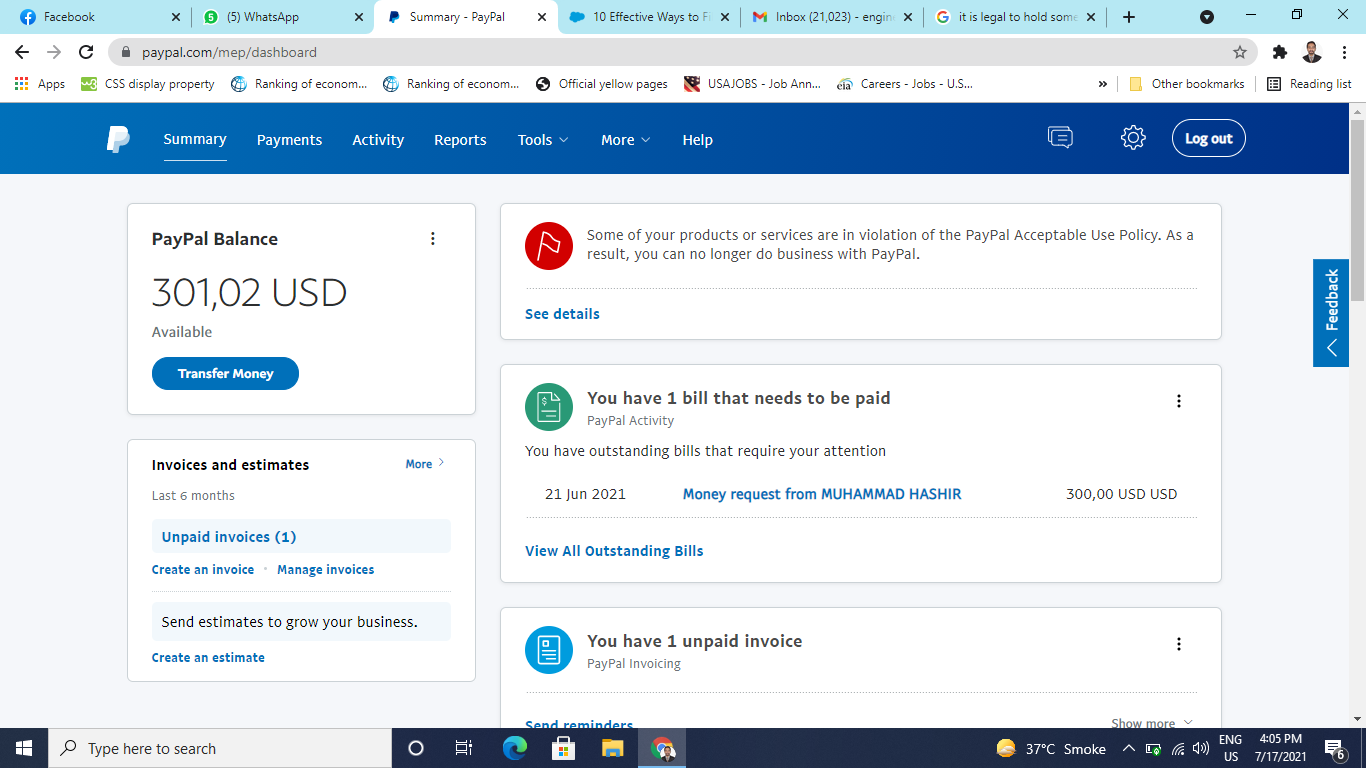Image resolution: width=1366 pixels, height=768 pixels.
Task: Click the Chrome profile avatar
Action: (1312, 52)
